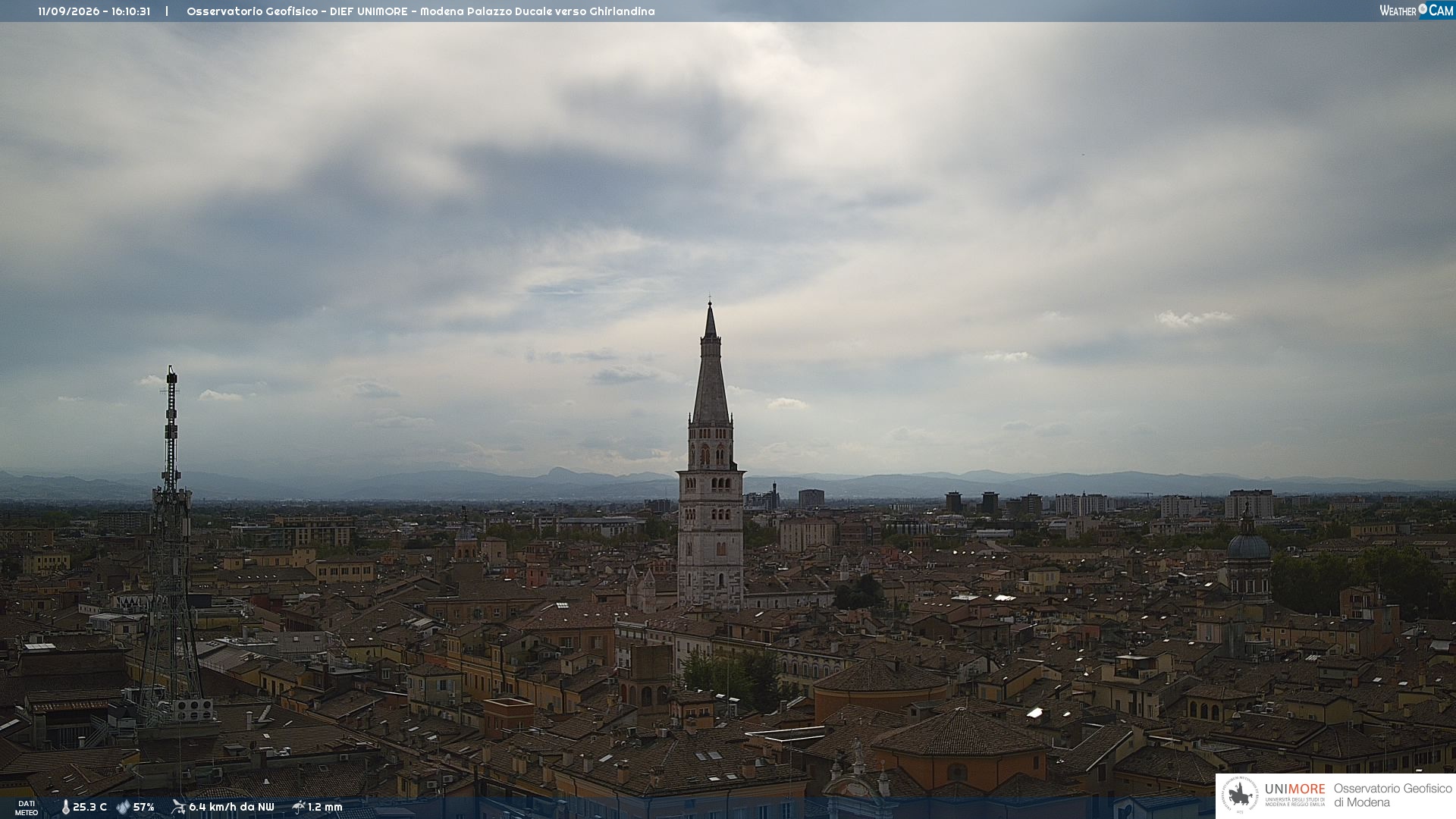Open the WeatherCam logo link
Viewport: 1456px width, 819px height.
pos(1417,10)
